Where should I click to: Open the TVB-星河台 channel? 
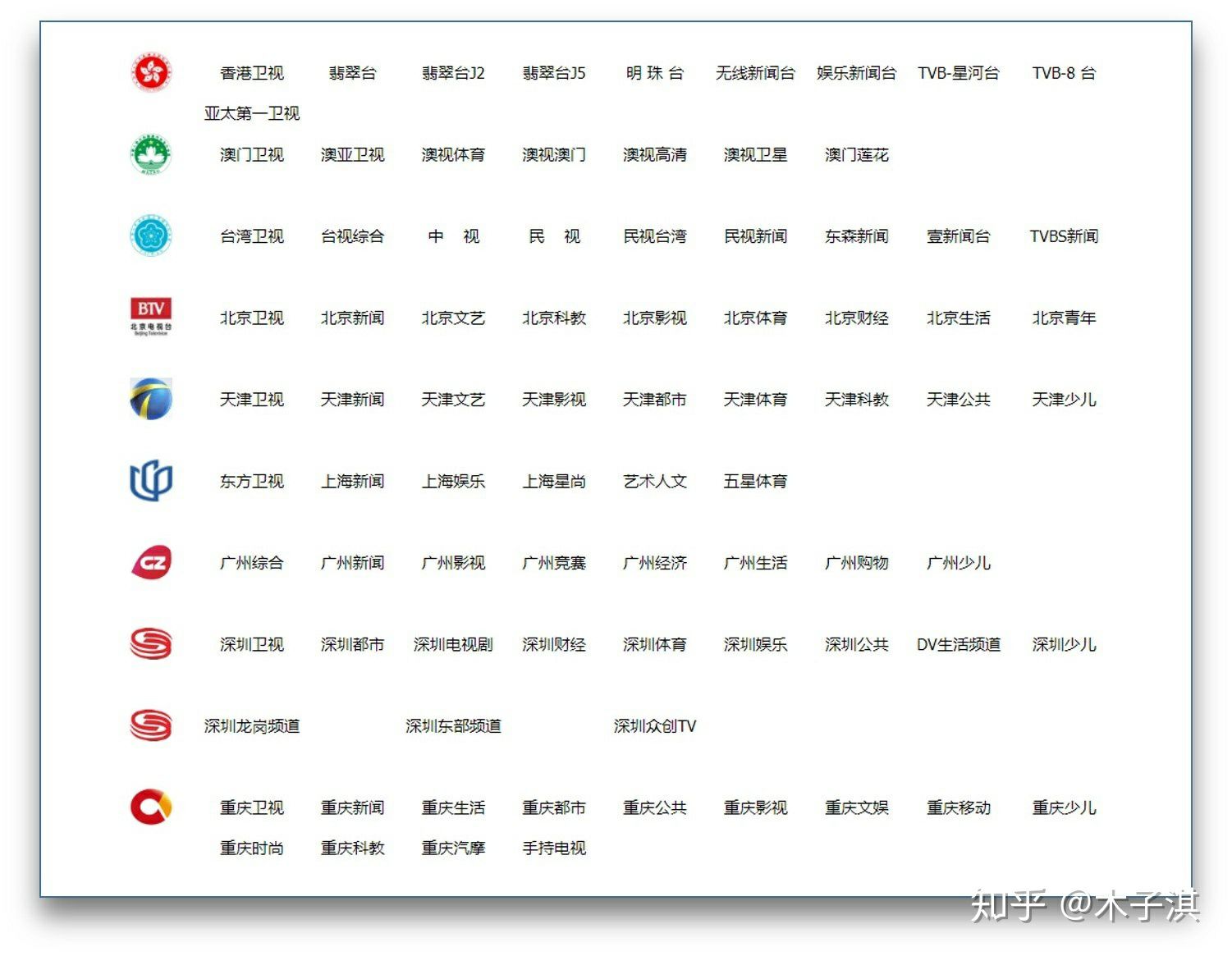pos(959,73)
